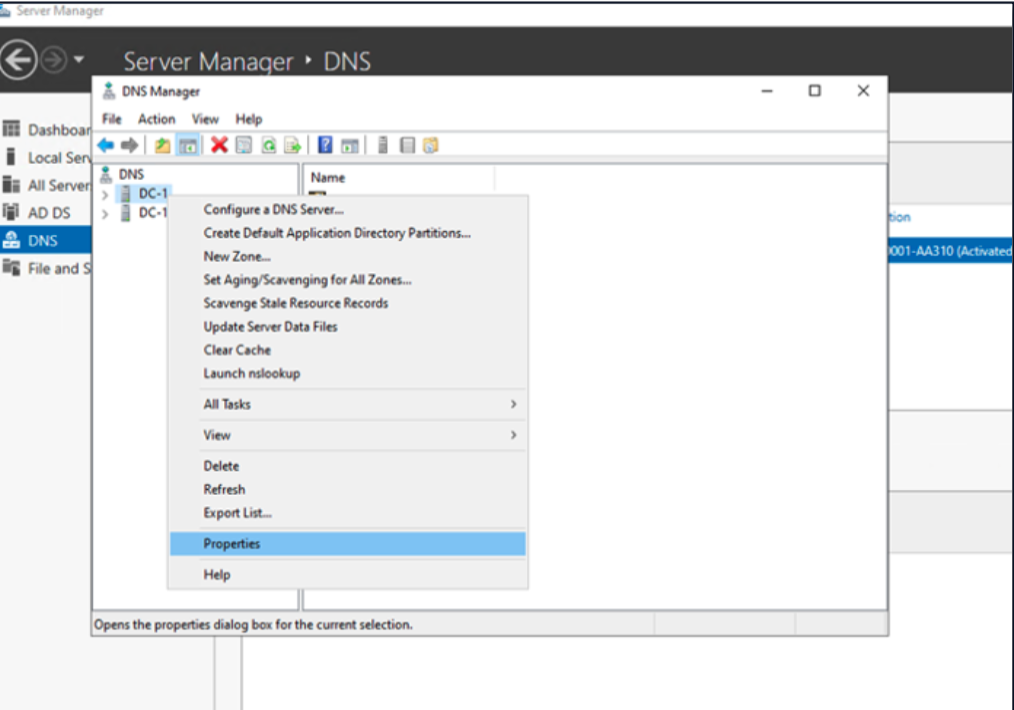
Task: Click the green Refresh toolbar icon
Action: click(x=268, y=146)
